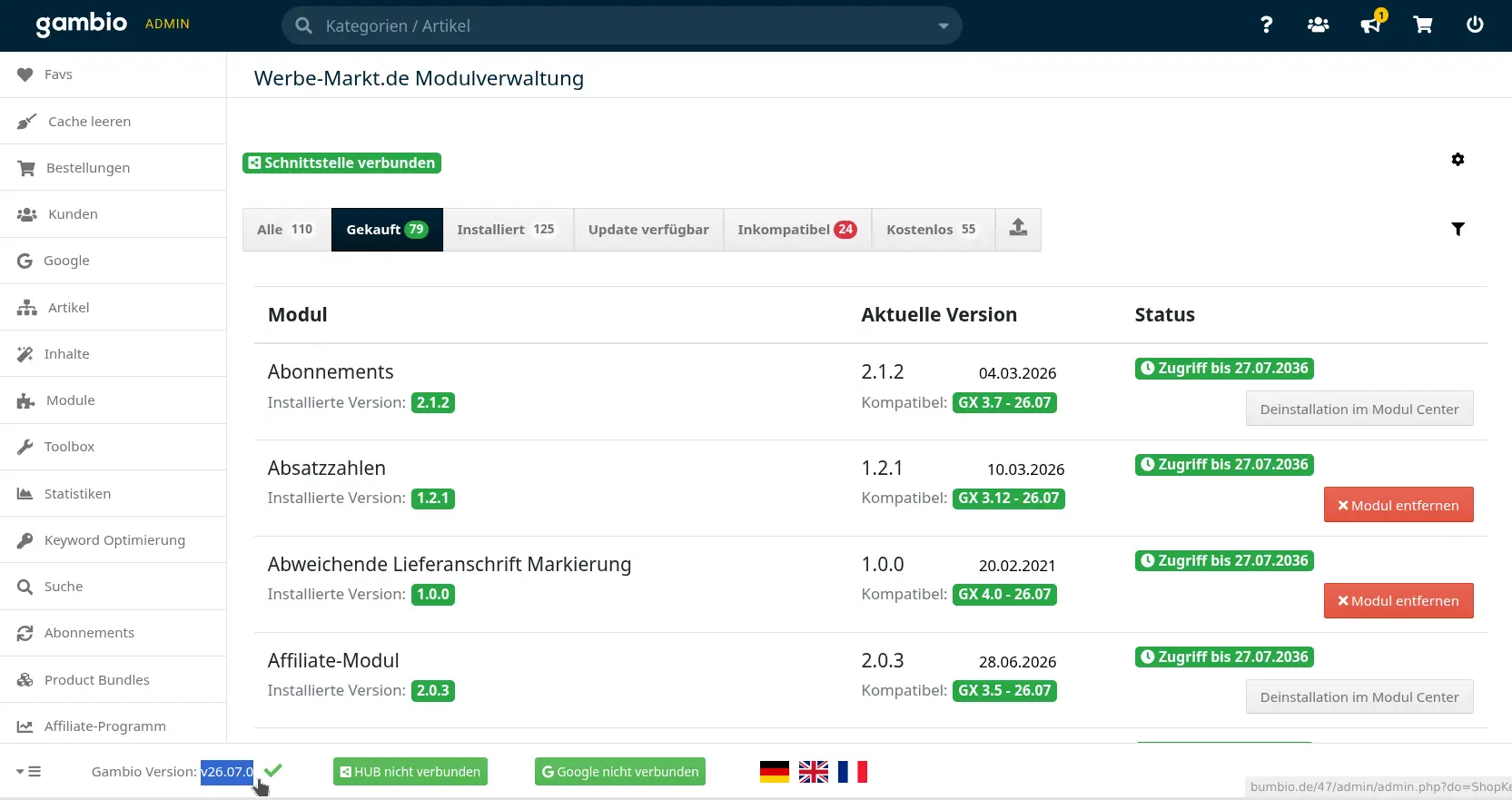Switch to the Gekauft tab

click(387, 230)
